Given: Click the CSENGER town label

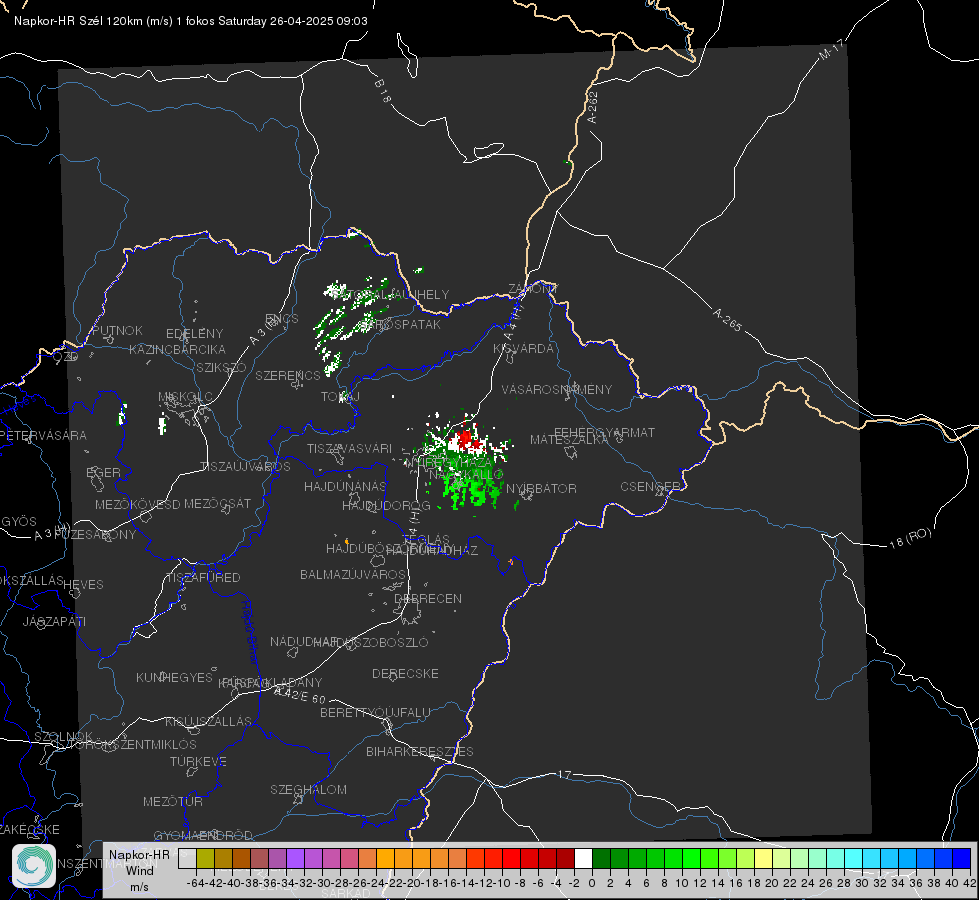Looking at the screenshot, I should coord(651,487).
